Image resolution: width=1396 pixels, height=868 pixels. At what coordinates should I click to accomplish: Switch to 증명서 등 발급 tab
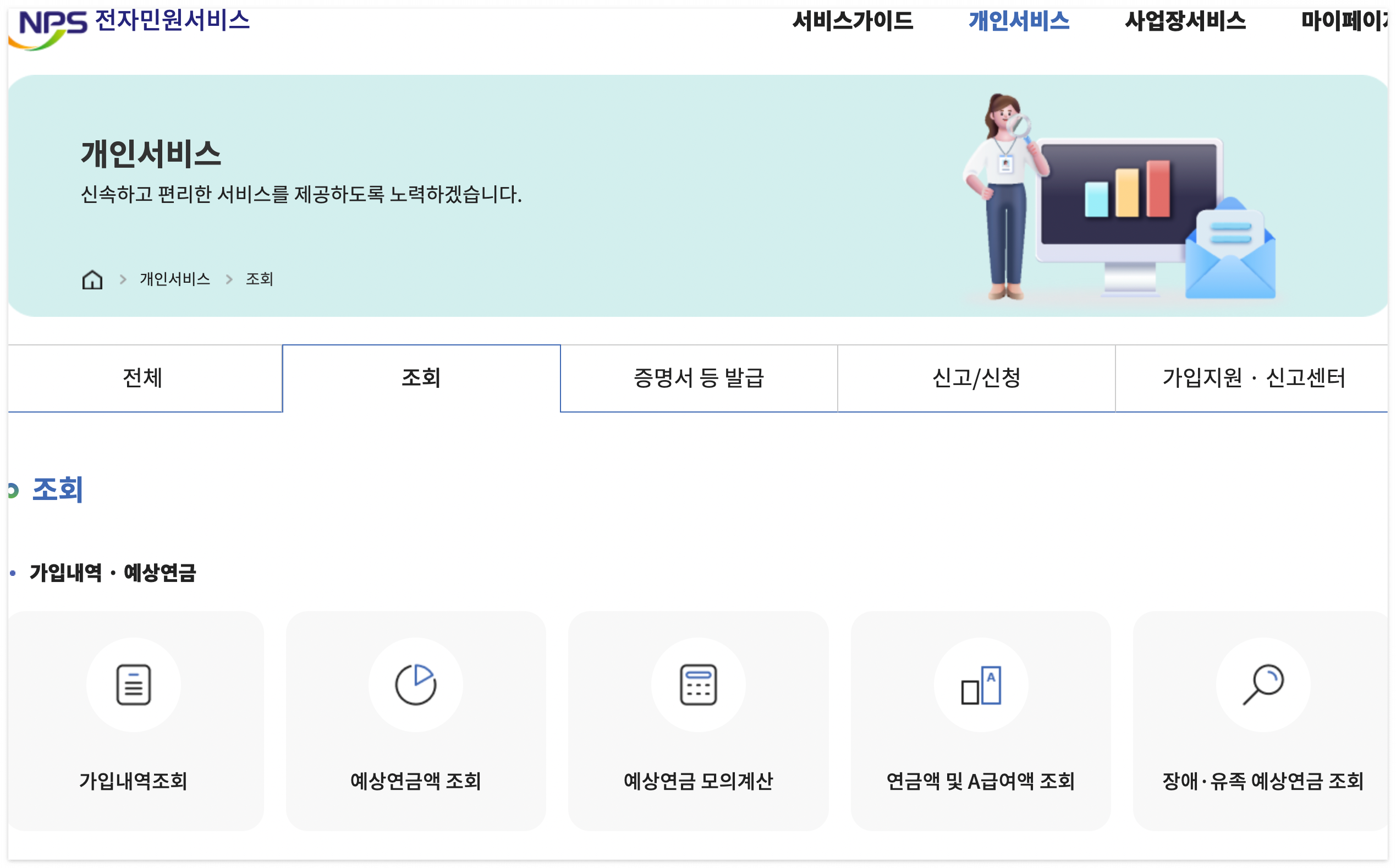(699, 378)
